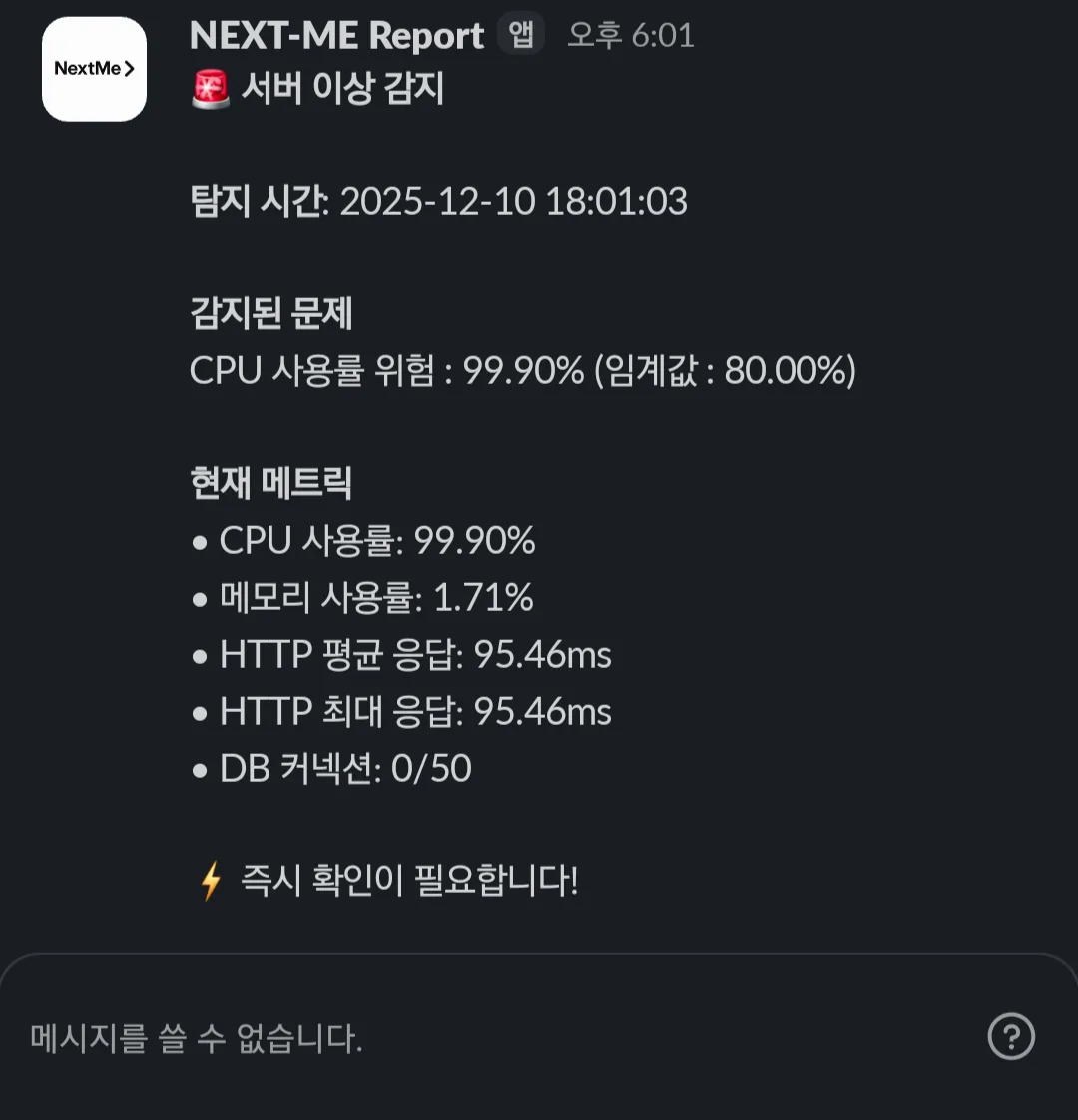Open the NEXT-ME Report sender name
This screenshot has width=1078, height=1120.
coord(337,35)
